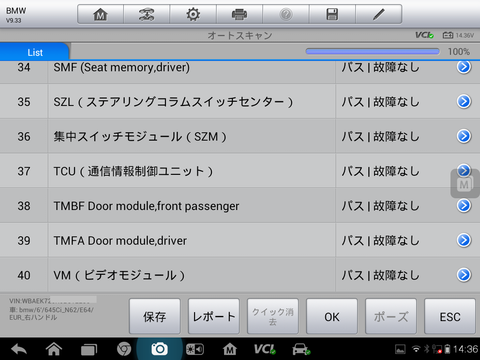Click the 保存 save button

pos(155,316)
